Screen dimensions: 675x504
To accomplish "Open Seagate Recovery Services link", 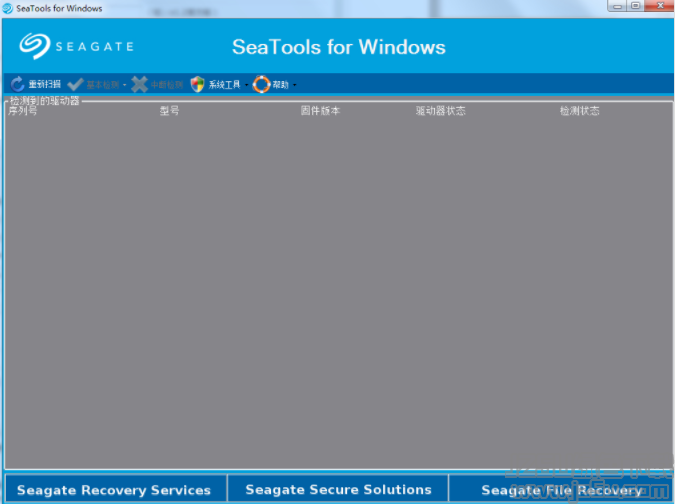I will [x=114, y=490].
